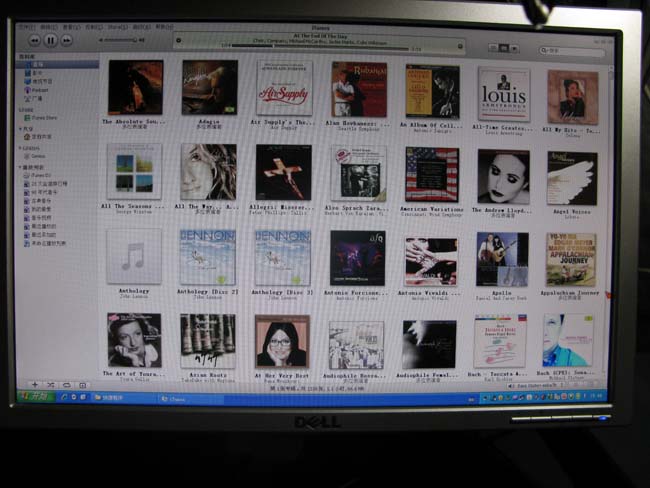Screen dimensions: 650x488
Task: Open the Louis Armstrong album cover
Action: 504,94
